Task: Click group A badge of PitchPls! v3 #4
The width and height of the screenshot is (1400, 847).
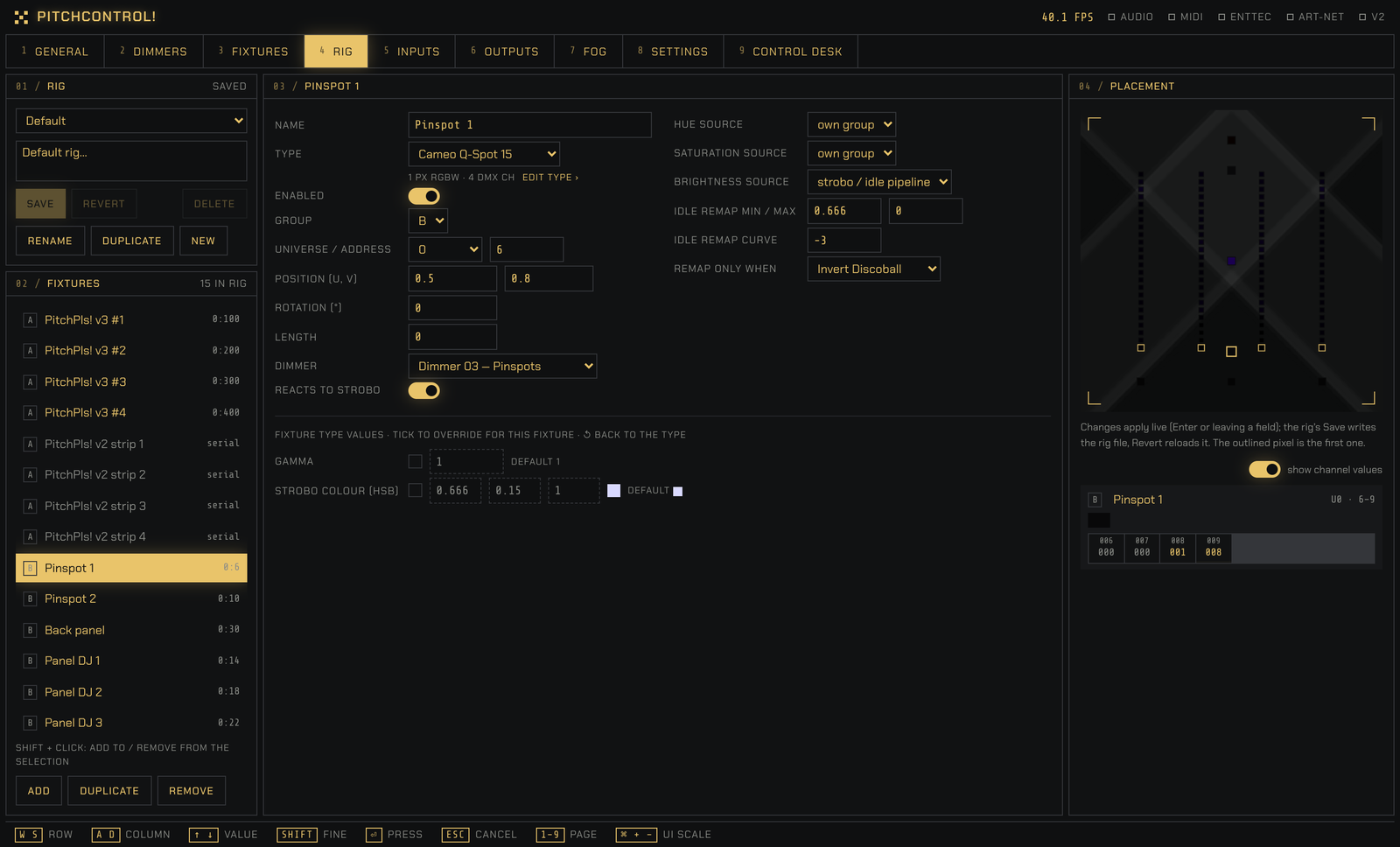Action: (x=30, y=413)
